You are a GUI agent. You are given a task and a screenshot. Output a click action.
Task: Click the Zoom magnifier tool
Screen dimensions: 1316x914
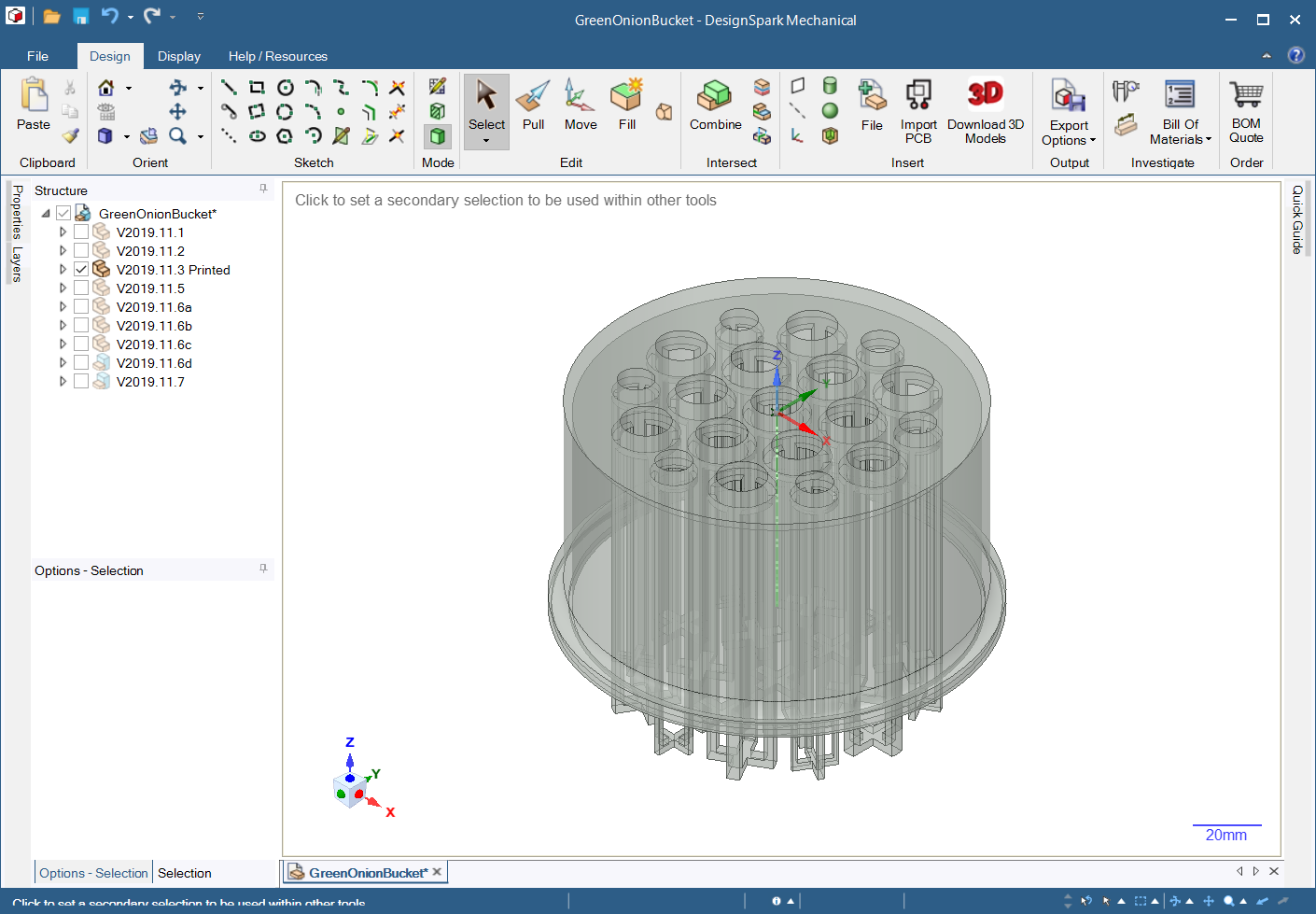[x=177, y=136]
